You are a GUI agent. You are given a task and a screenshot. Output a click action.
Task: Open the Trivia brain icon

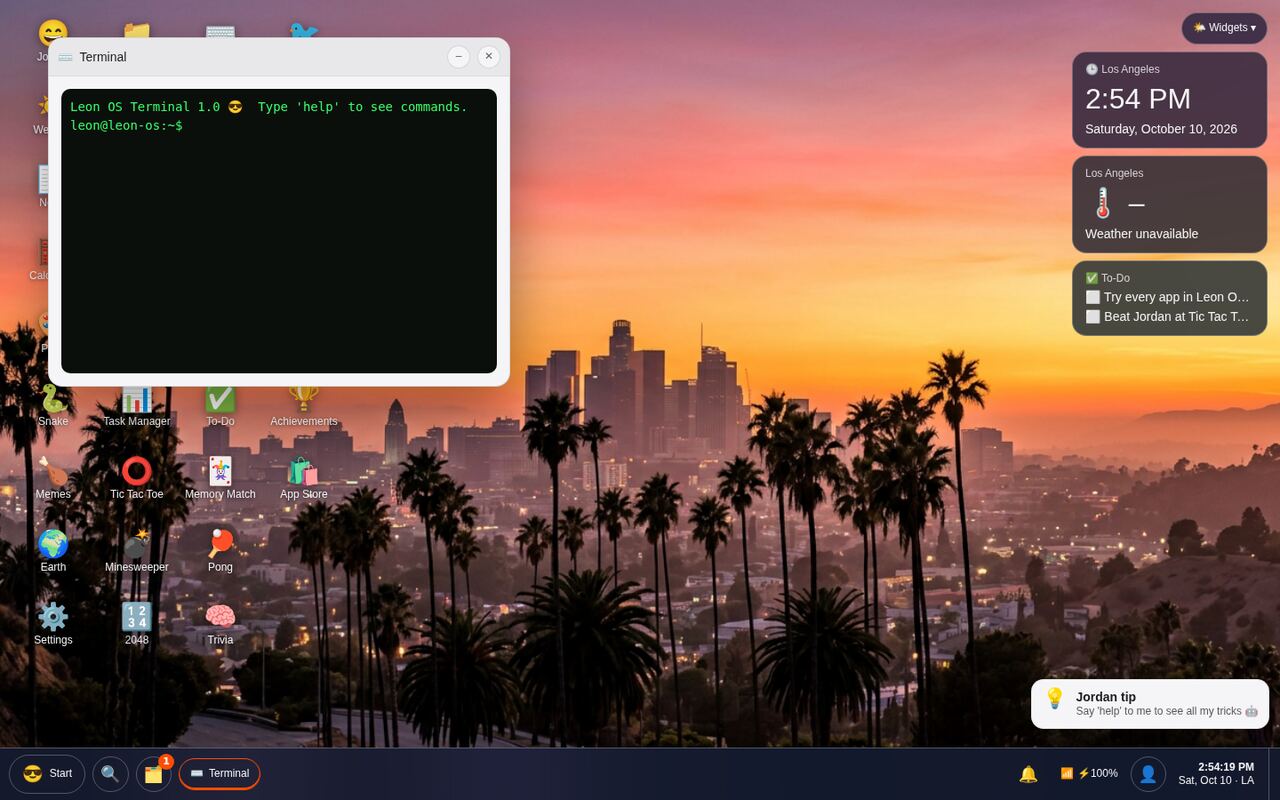(220, 623)
